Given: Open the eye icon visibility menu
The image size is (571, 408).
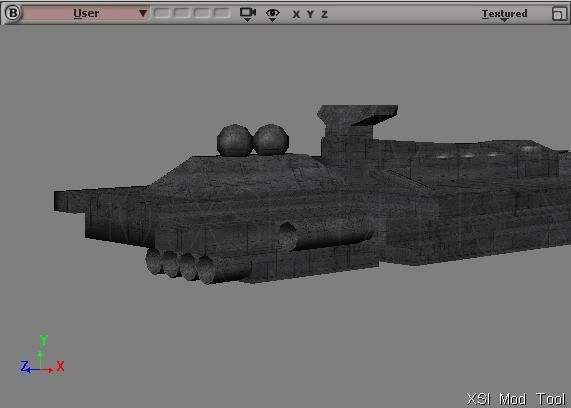Looking at the screenshot, I should tap(273, 14).
